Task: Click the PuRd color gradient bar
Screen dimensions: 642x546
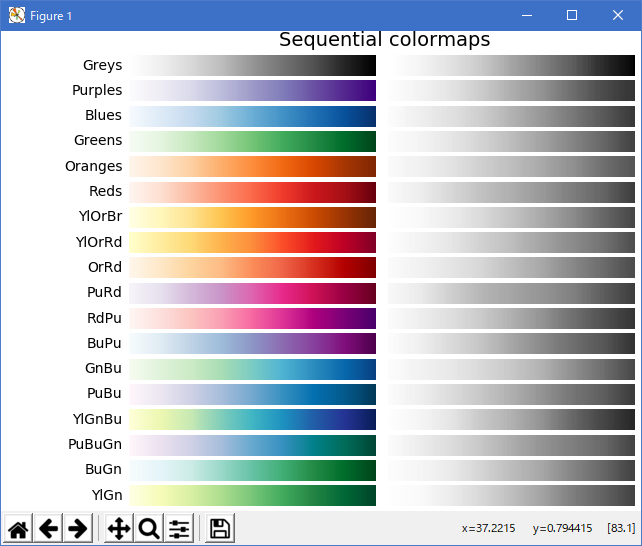Action: 253,293
